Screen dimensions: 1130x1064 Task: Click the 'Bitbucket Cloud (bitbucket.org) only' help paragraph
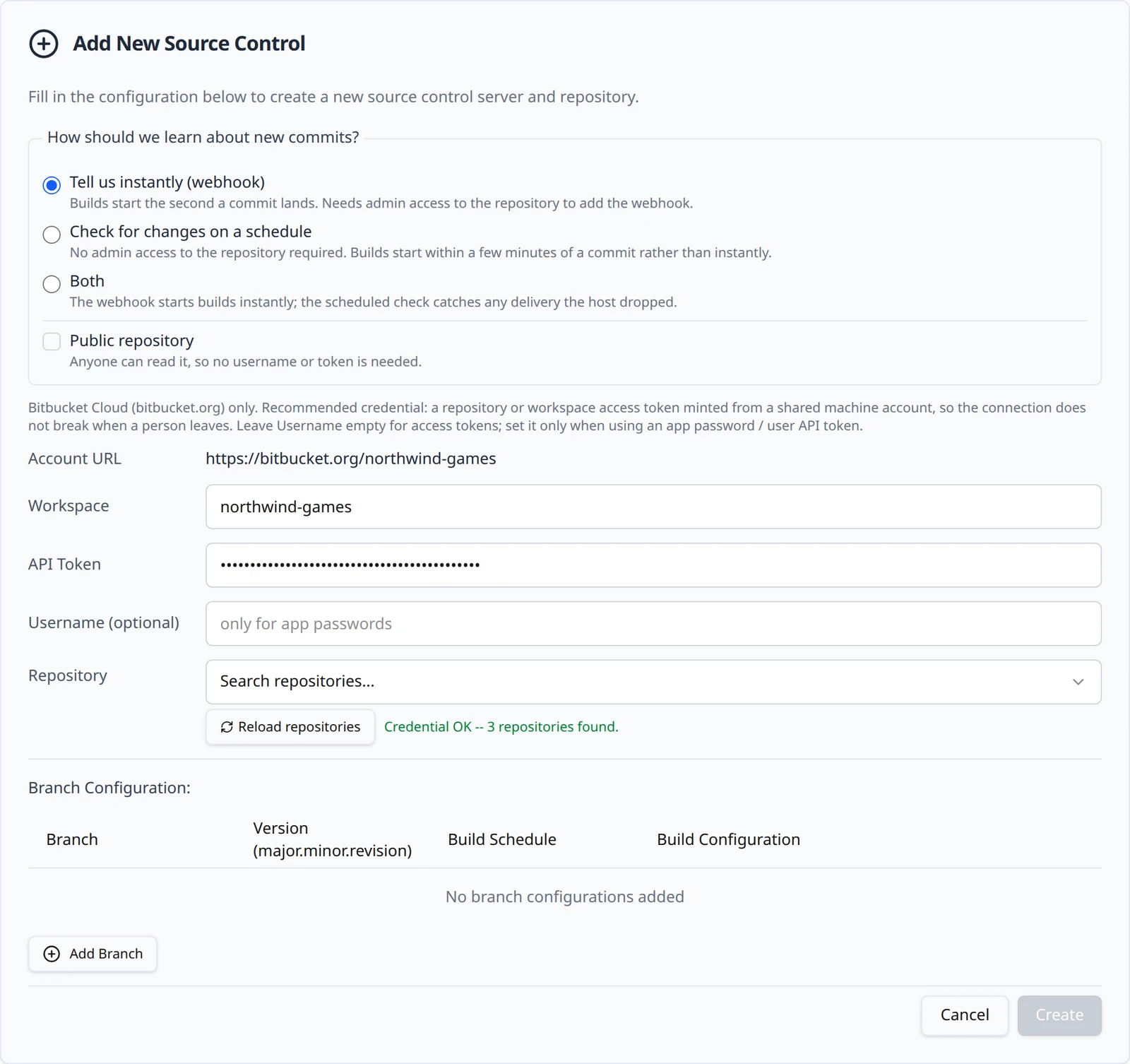557,417
